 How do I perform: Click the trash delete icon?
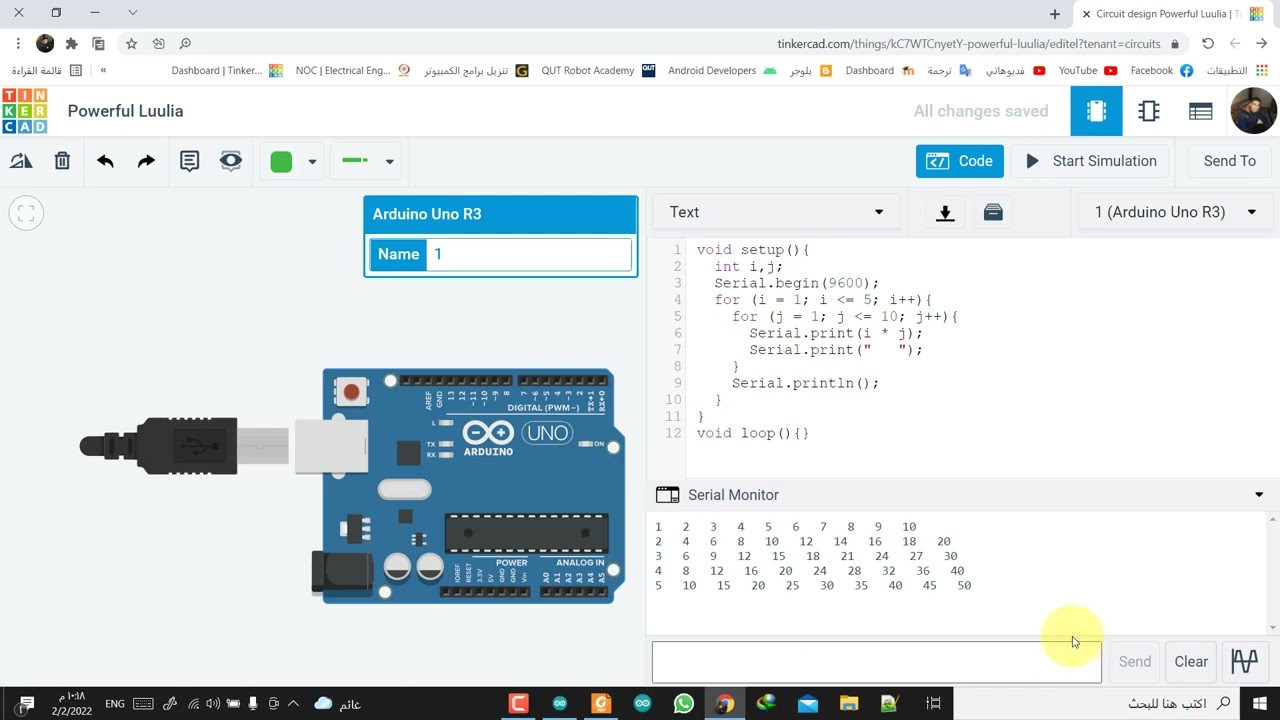62,161
